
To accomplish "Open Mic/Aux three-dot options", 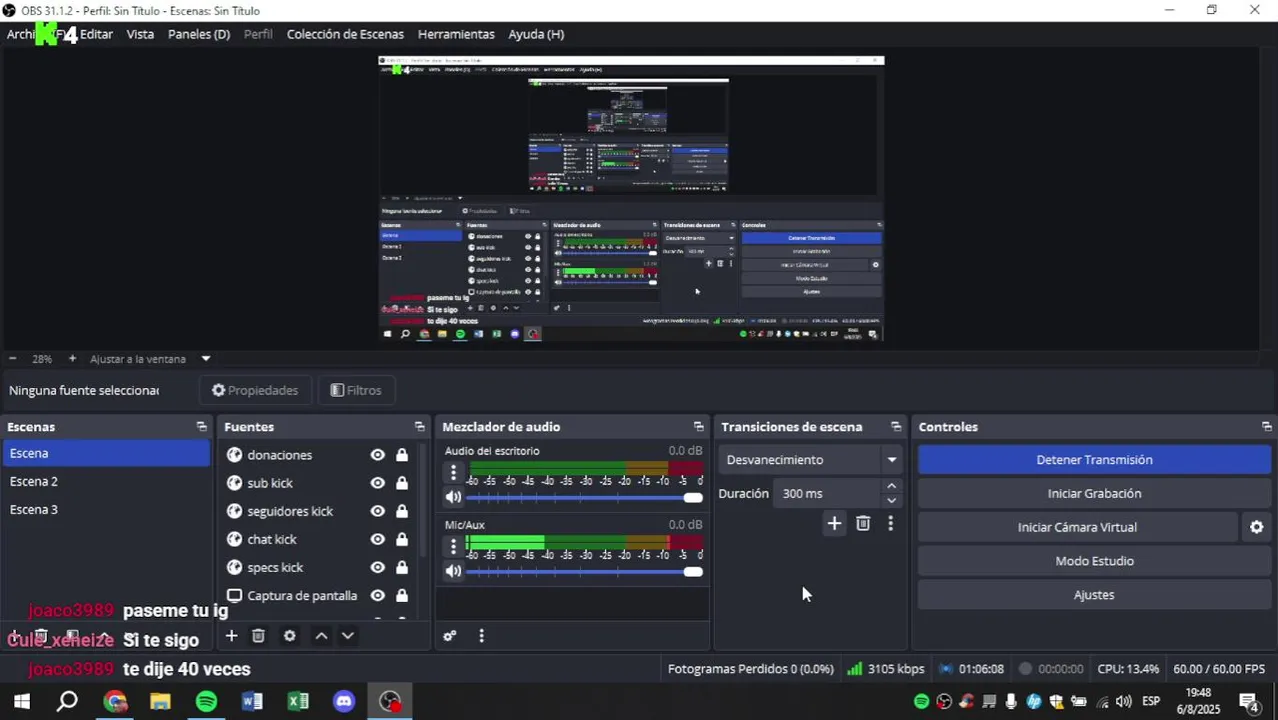I will click(x=453, y=547).
